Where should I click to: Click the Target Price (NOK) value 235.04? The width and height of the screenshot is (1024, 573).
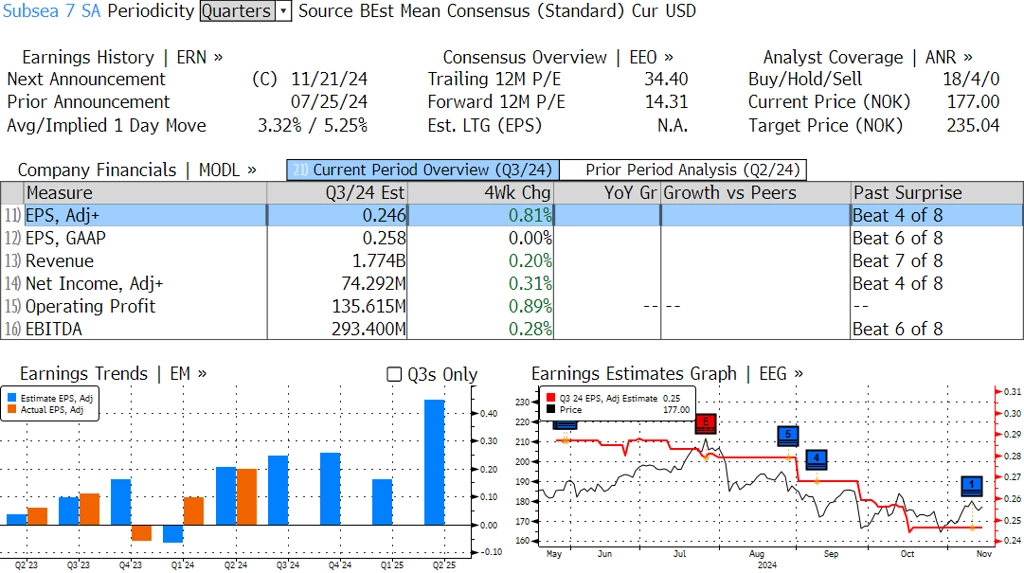[973, 125]
